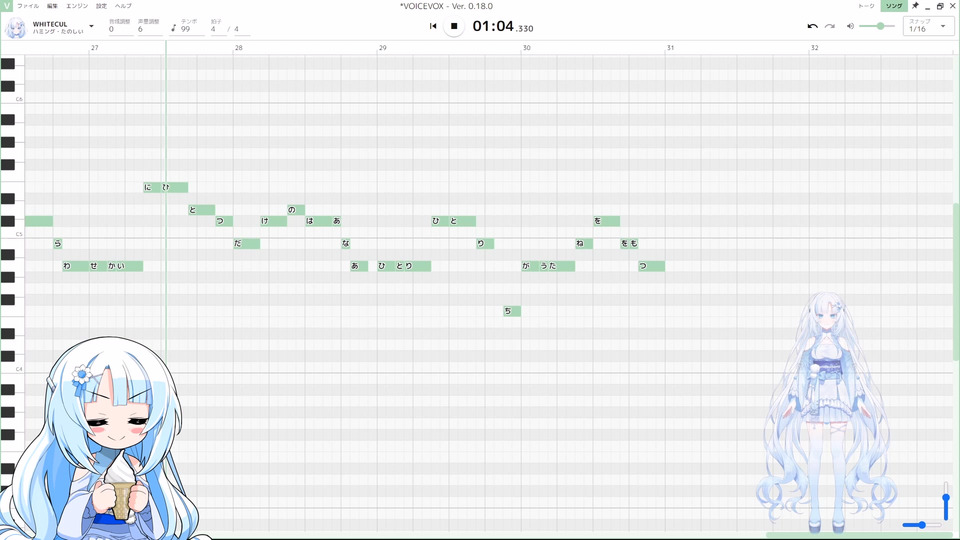Select the な note
Image resolution: width=960 pixels, height=540 pixels.
tap(345, 244)
